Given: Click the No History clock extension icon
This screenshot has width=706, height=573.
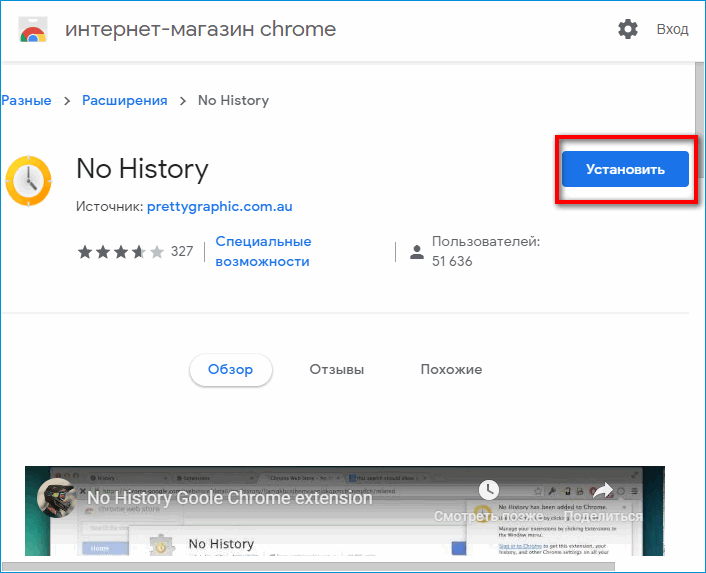Looking at the screenshot, I should (28, 181).
